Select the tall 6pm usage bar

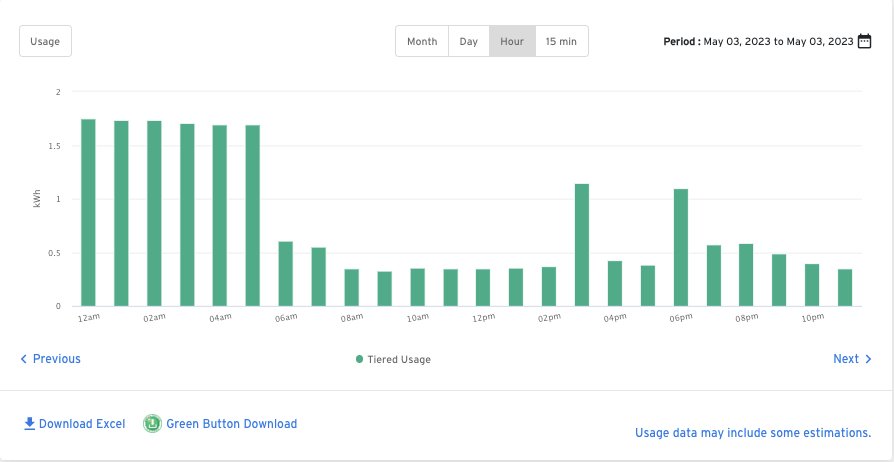(x=681, y=247)
